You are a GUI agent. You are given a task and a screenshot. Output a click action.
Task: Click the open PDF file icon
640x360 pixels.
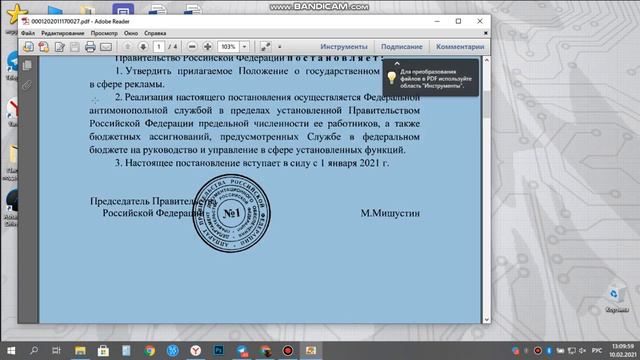click(x=28, y=47)
